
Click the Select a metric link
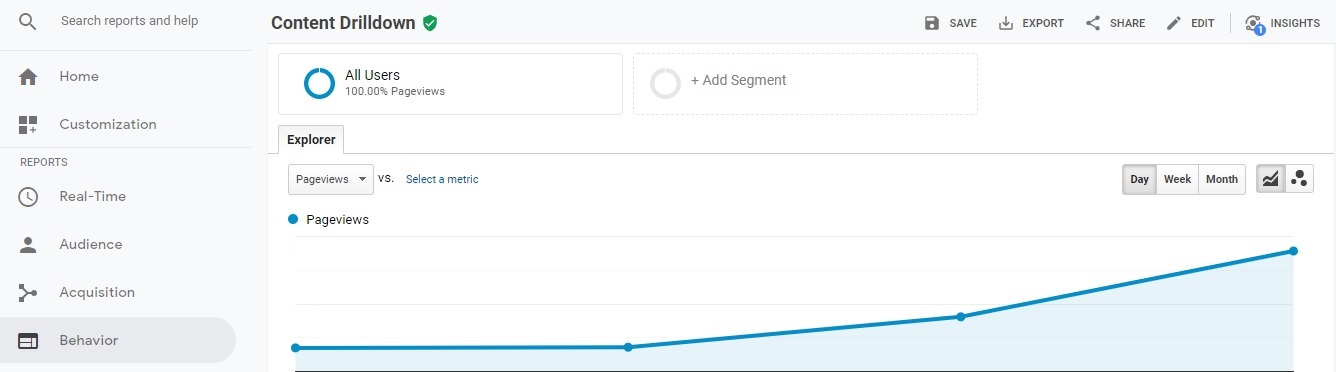[442, 180]
